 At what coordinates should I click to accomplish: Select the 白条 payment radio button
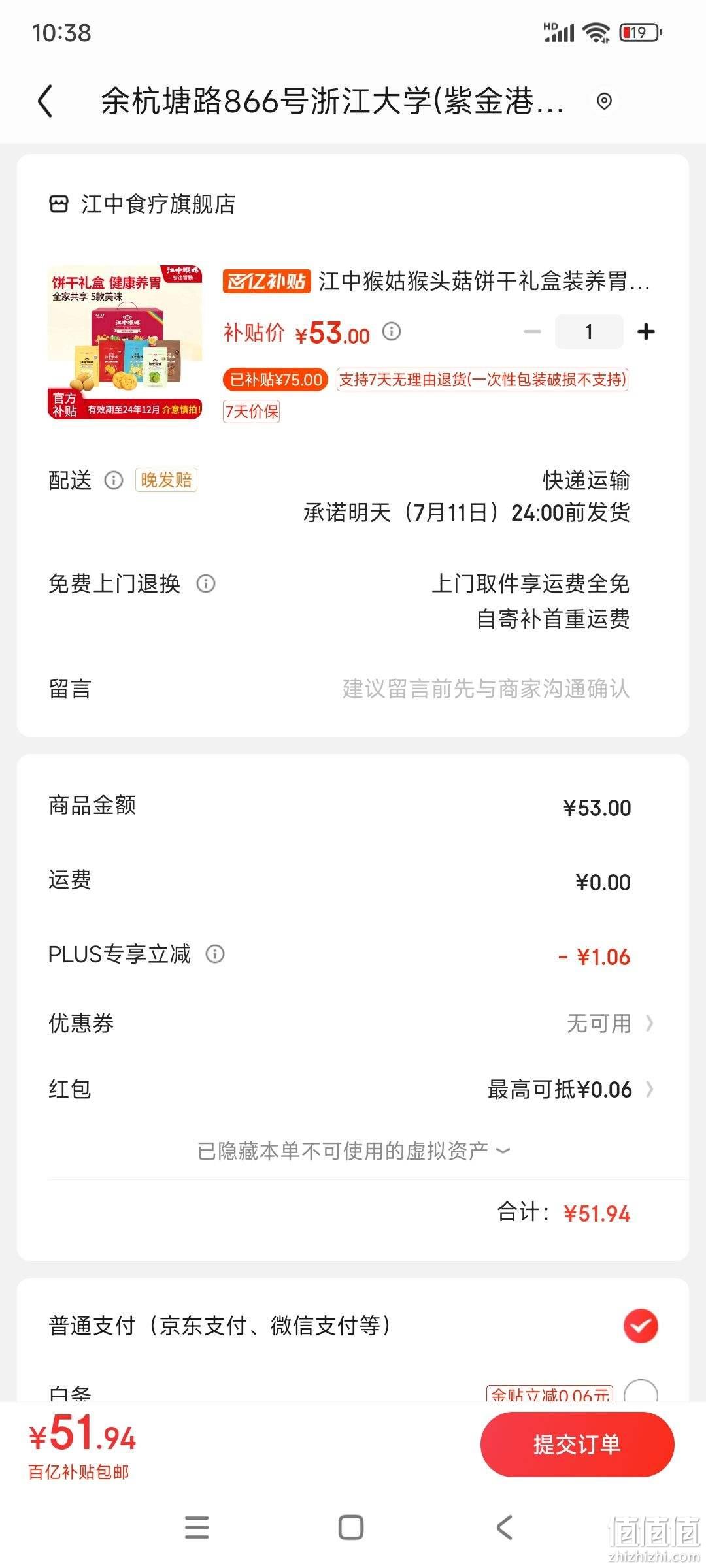[641, 1392]
